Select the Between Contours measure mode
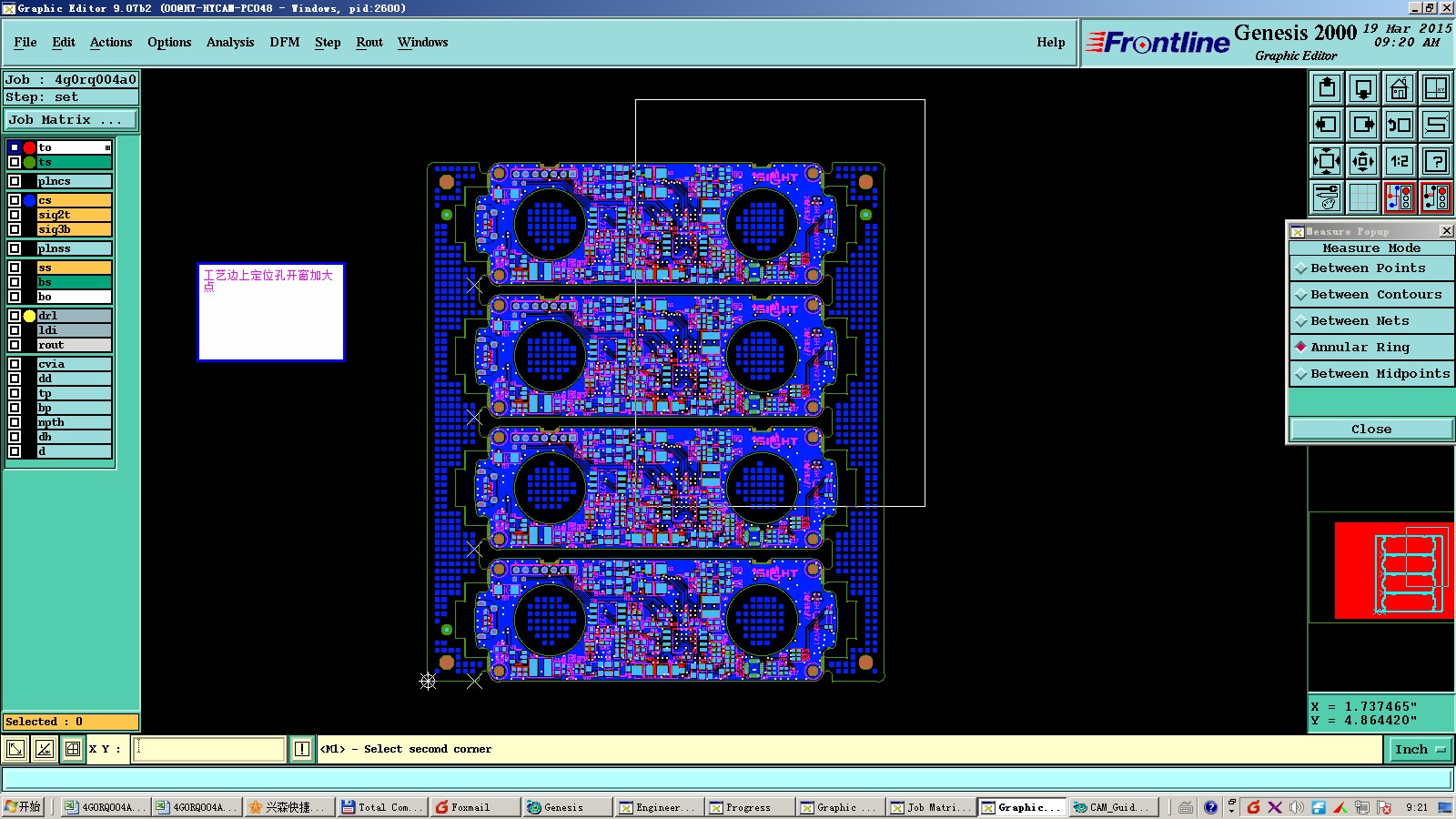Screen dimensions: 1456x819 [x=1371, y=295]
